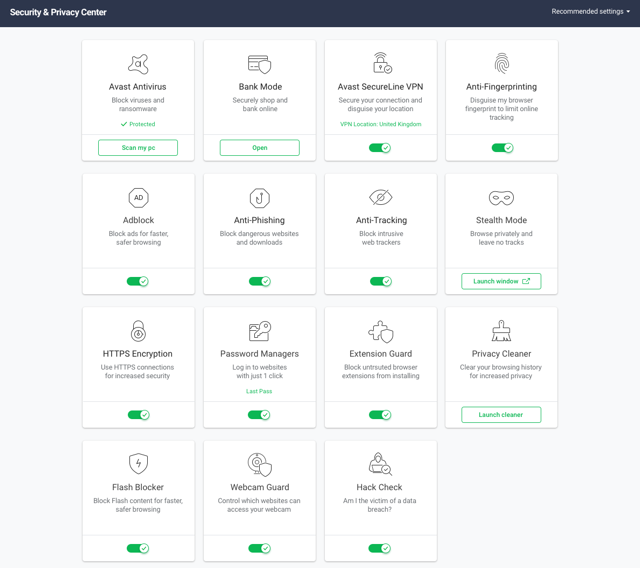This screenshot has width=640, height=568.
Task: Click the Flash Blocker heading
Action: (x=138, y=487)
